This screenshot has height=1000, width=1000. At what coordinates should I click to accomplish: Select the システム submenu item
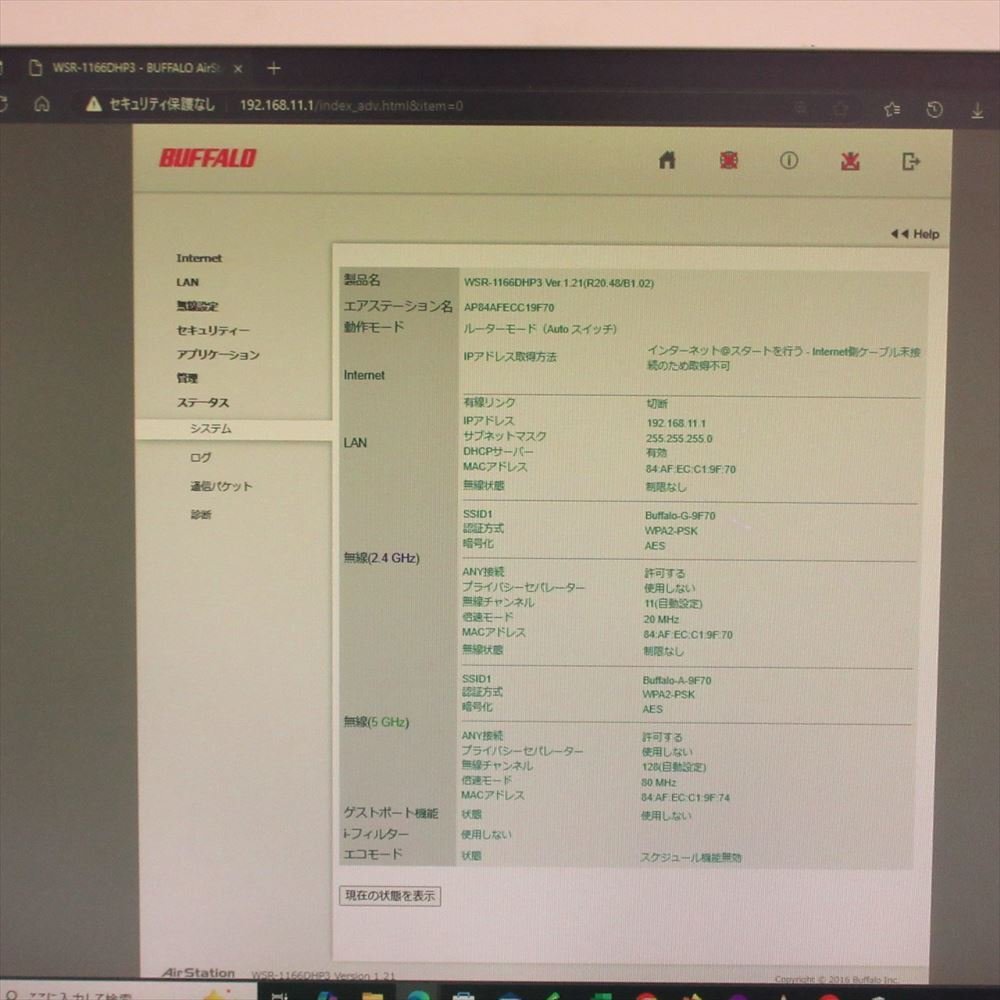point(210,429)
